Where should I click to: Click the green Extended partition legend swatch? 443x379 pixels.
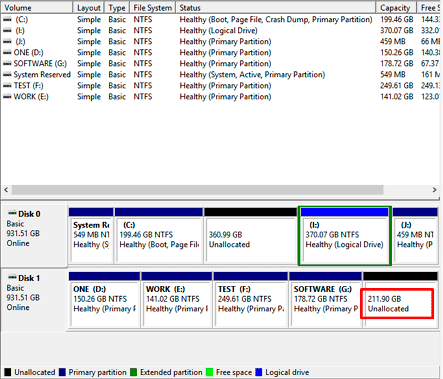pyautogui.click(x=133, y=372)
